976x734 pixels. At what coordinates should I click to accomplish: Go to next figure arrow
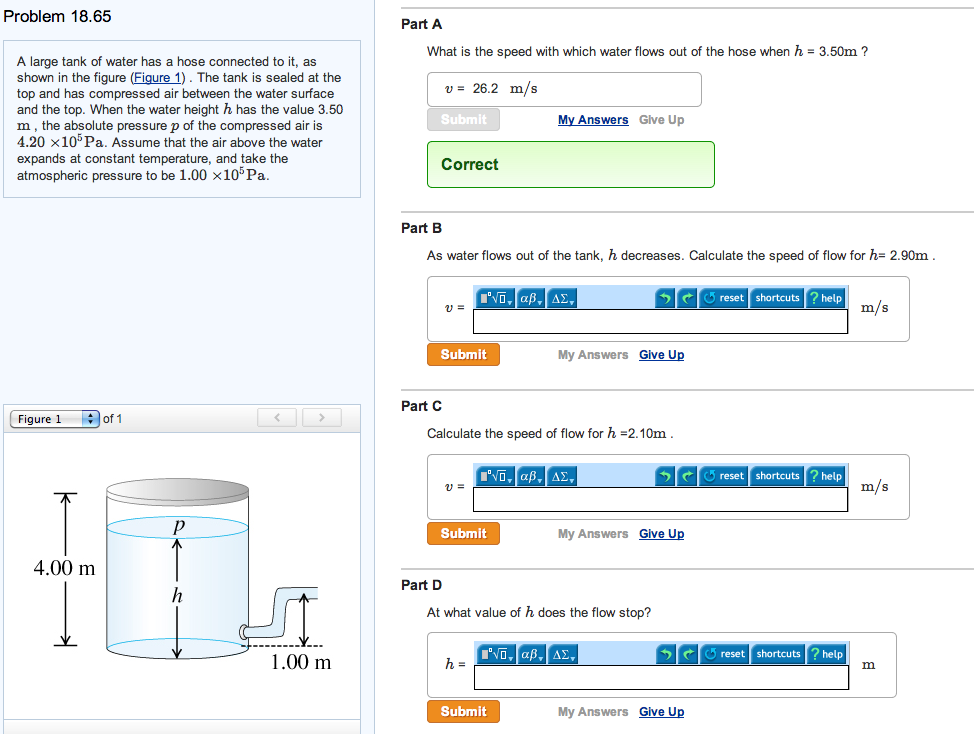[x=322, y=418]
